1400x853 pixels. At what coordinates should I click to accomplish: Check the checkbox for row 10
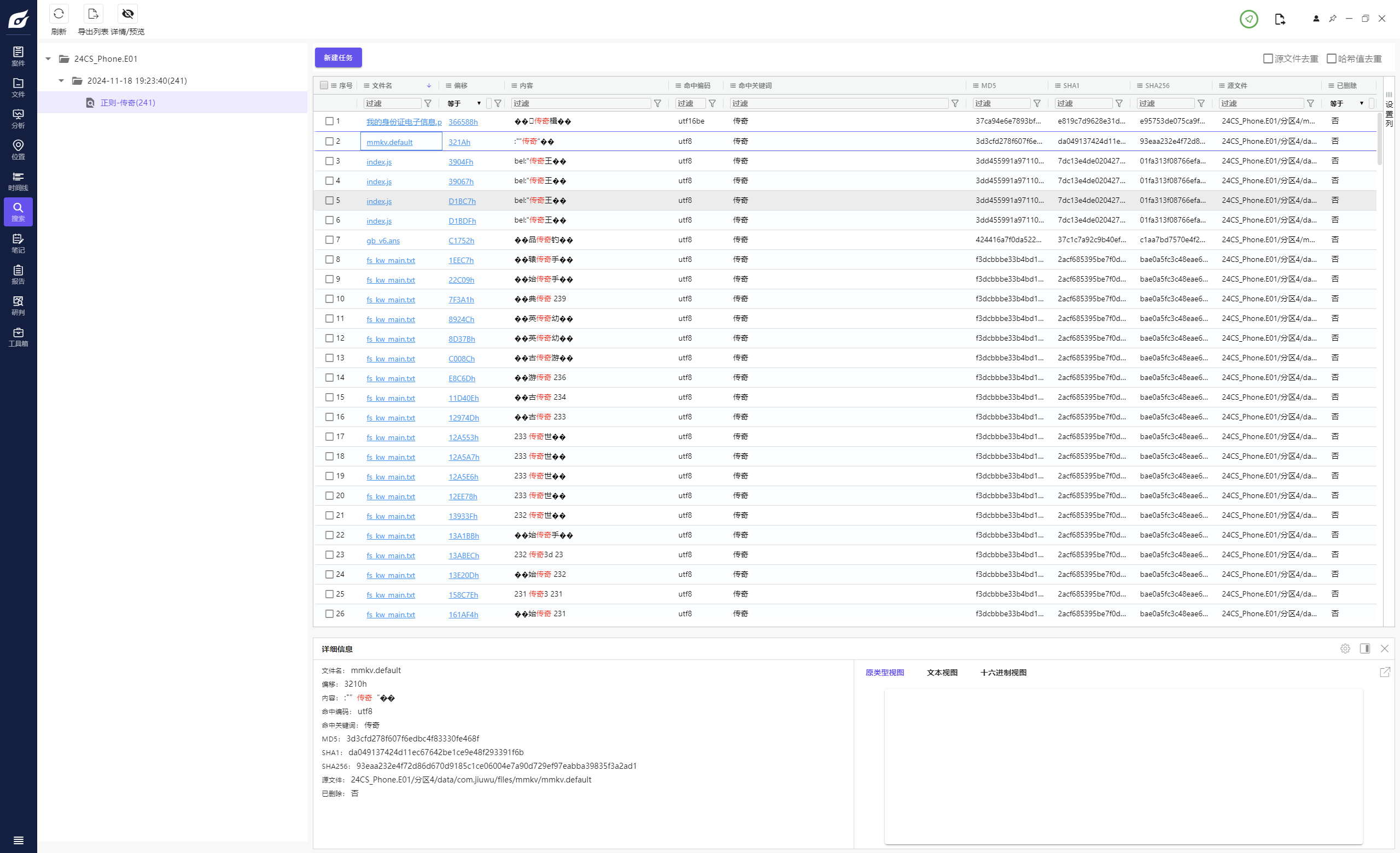click(x=330, y=299)
